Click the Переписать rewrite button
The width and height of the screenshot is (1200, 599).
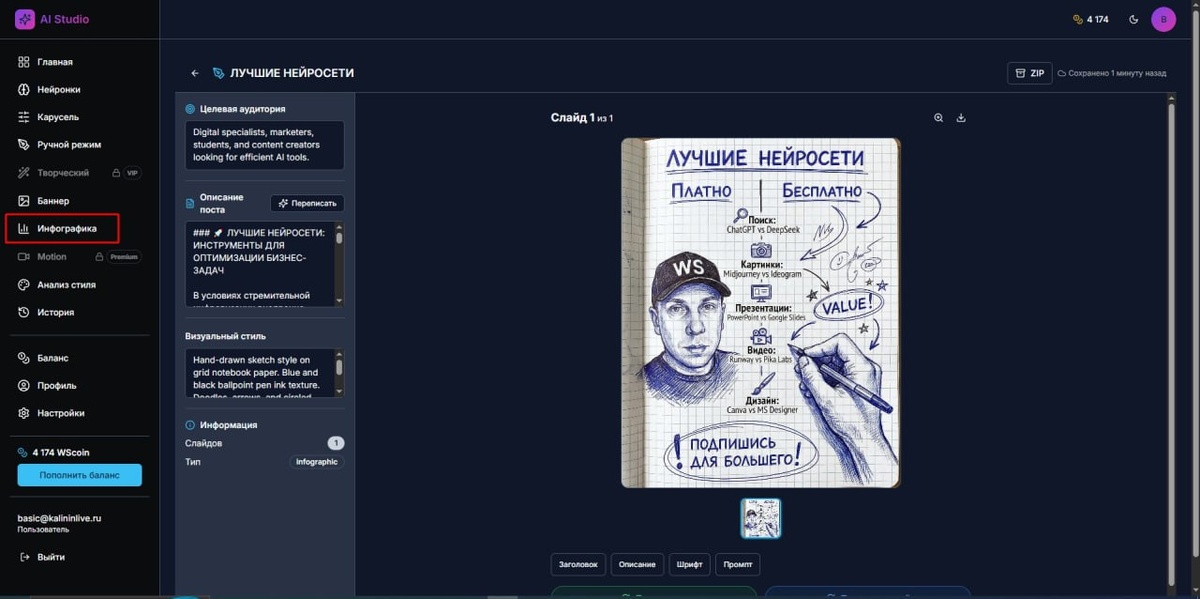click(x=307, y=203)
